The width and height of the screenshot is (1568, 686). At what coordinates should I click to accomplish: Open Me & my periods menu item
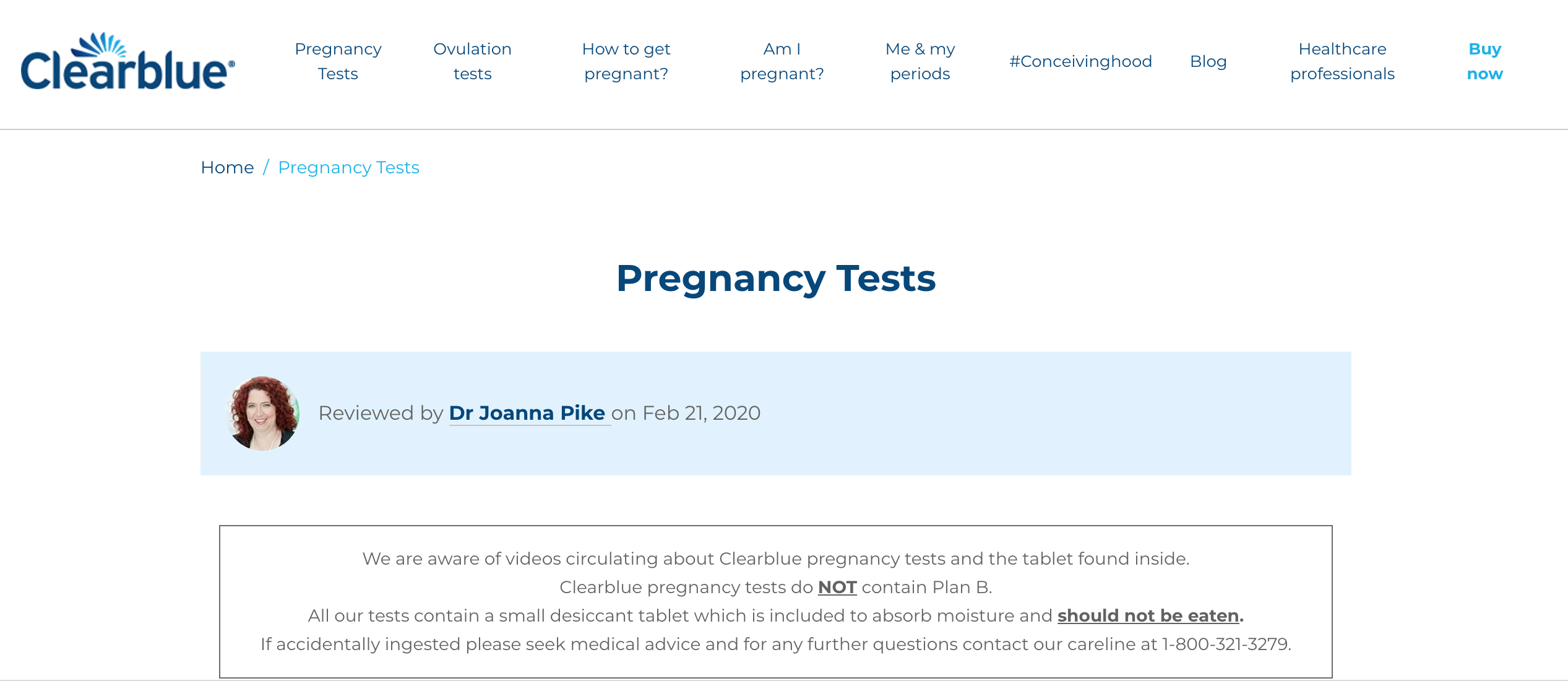coord(920,61)
